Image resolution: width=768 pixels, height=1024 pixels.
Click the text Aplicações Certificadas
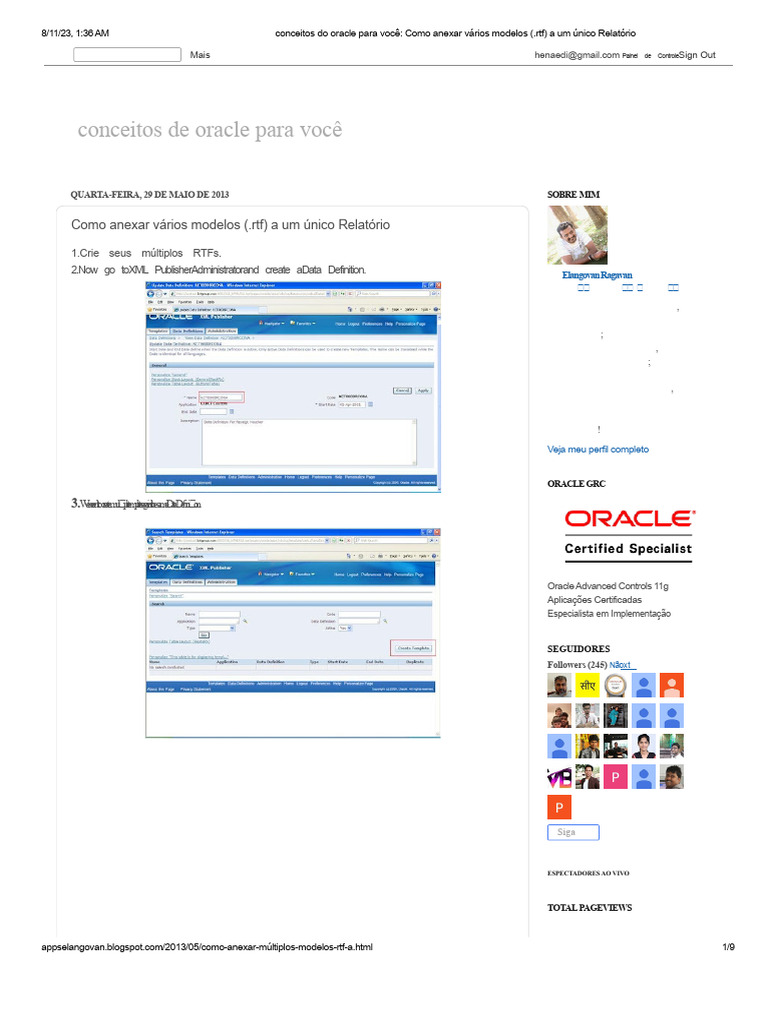[594, 600]
